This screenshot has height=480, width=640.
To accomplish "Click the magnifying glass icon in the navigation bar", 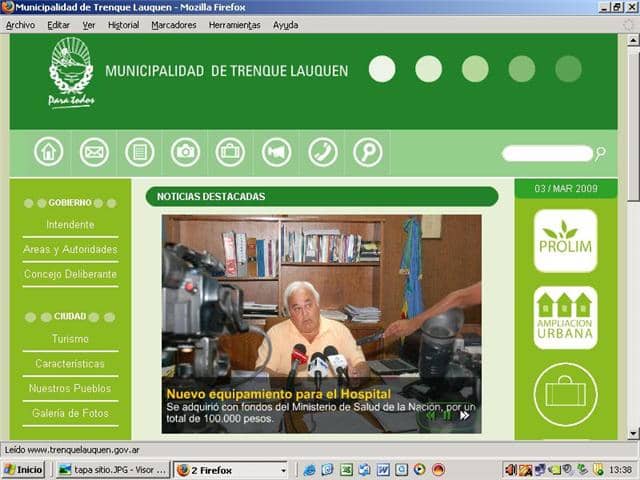I will tap(367, 152).
